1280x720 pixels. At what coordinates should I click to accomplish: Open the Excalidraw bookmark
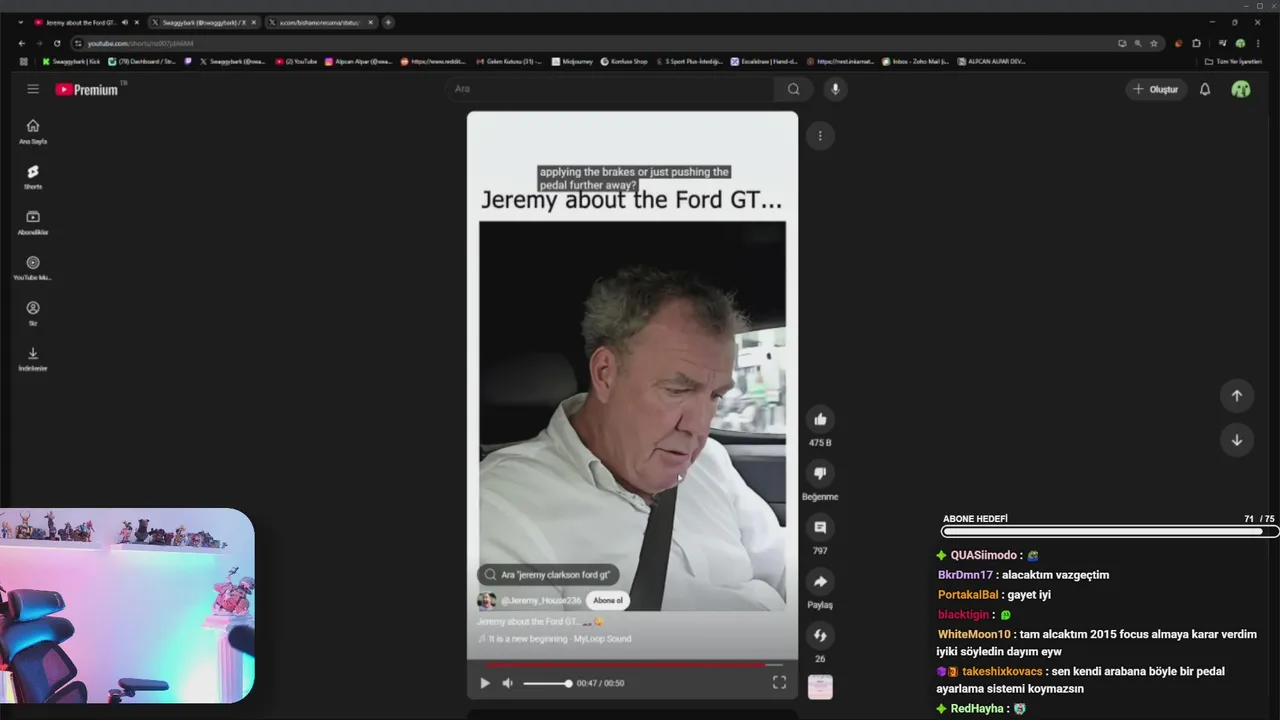pyautogui.click(x=763, y=61)
